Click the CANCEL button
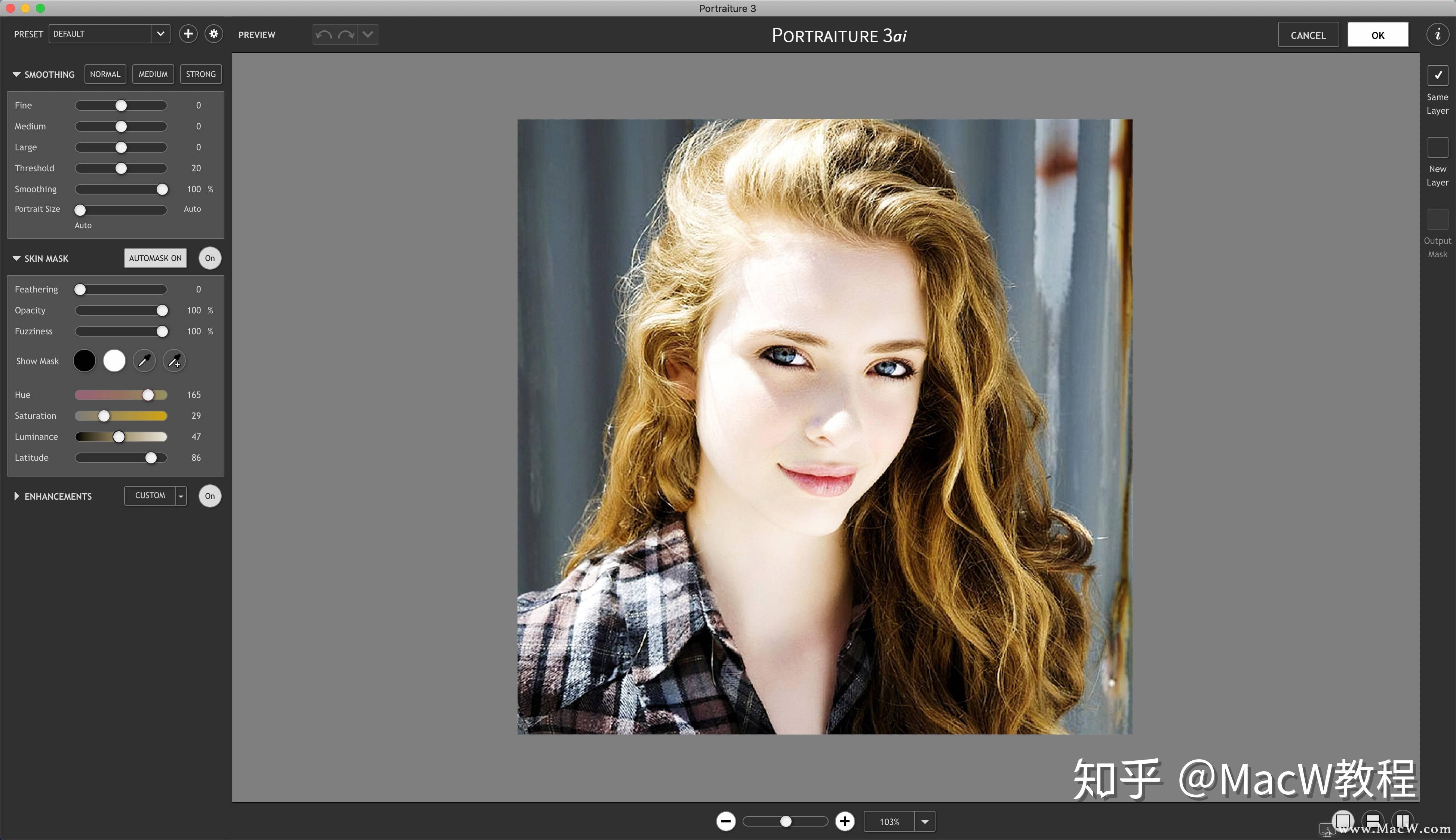Screen dimensions: 1456x840 (1308, 35)
